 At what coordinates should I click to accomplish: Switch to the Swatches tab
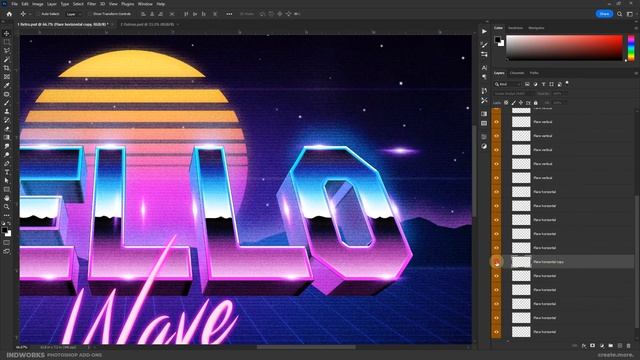click(x=516, y=28)
